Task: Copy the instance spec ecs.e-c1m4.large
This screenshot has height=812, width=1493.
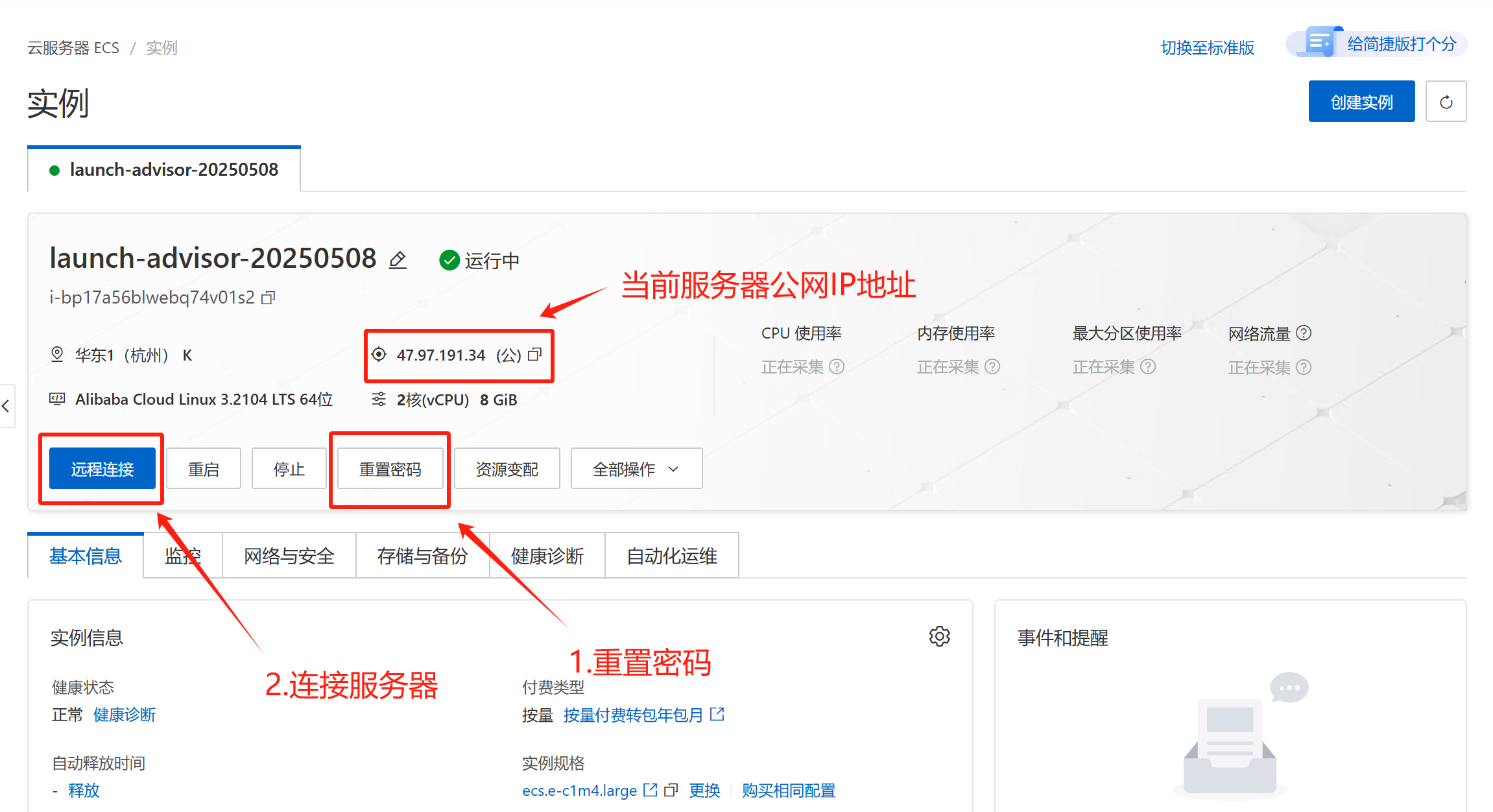Action: (x=671, y=790)
